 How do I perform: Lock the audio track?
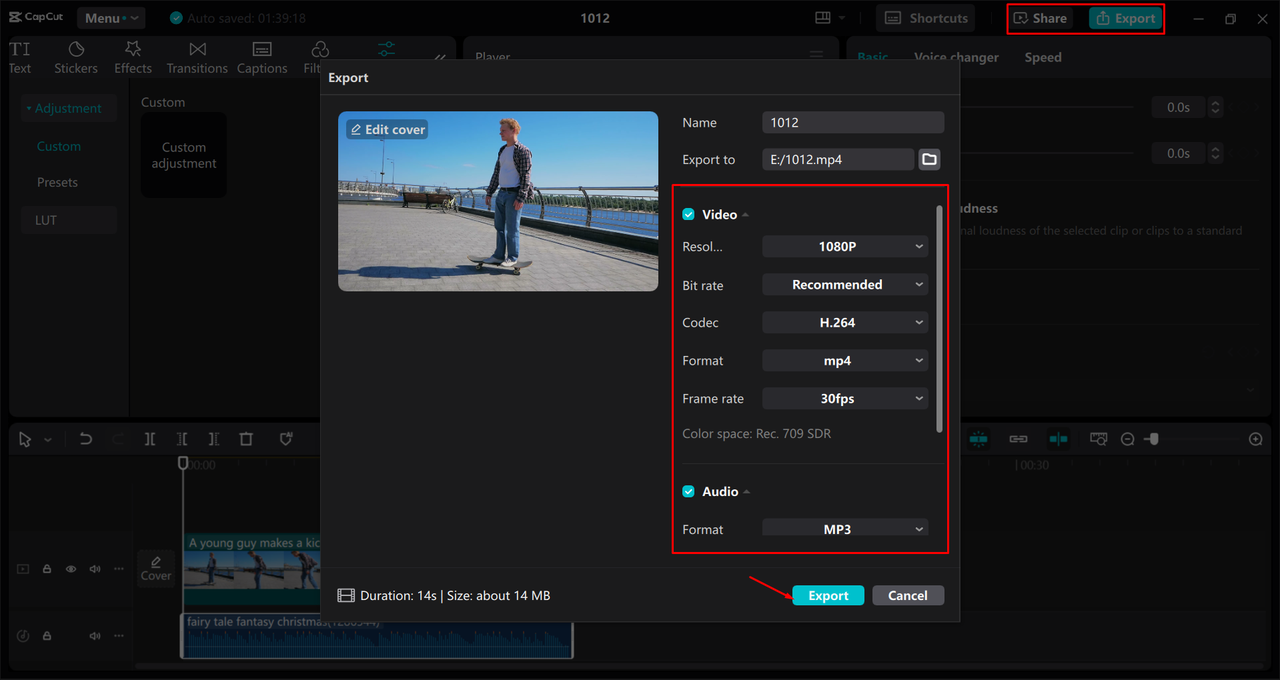coord(47,636)
